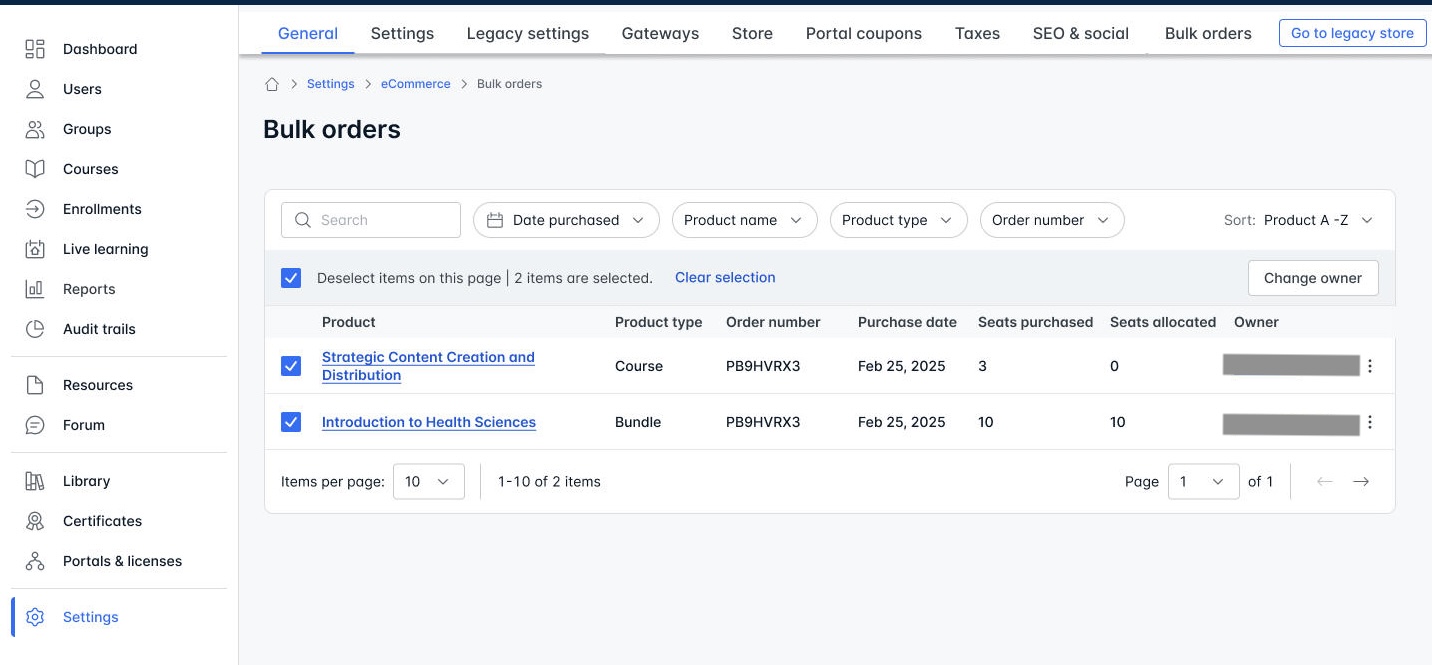This screenshot has width=1432, height=665.
Task: Switch to the Bulk orders tab
Action: click(1208, 33)
